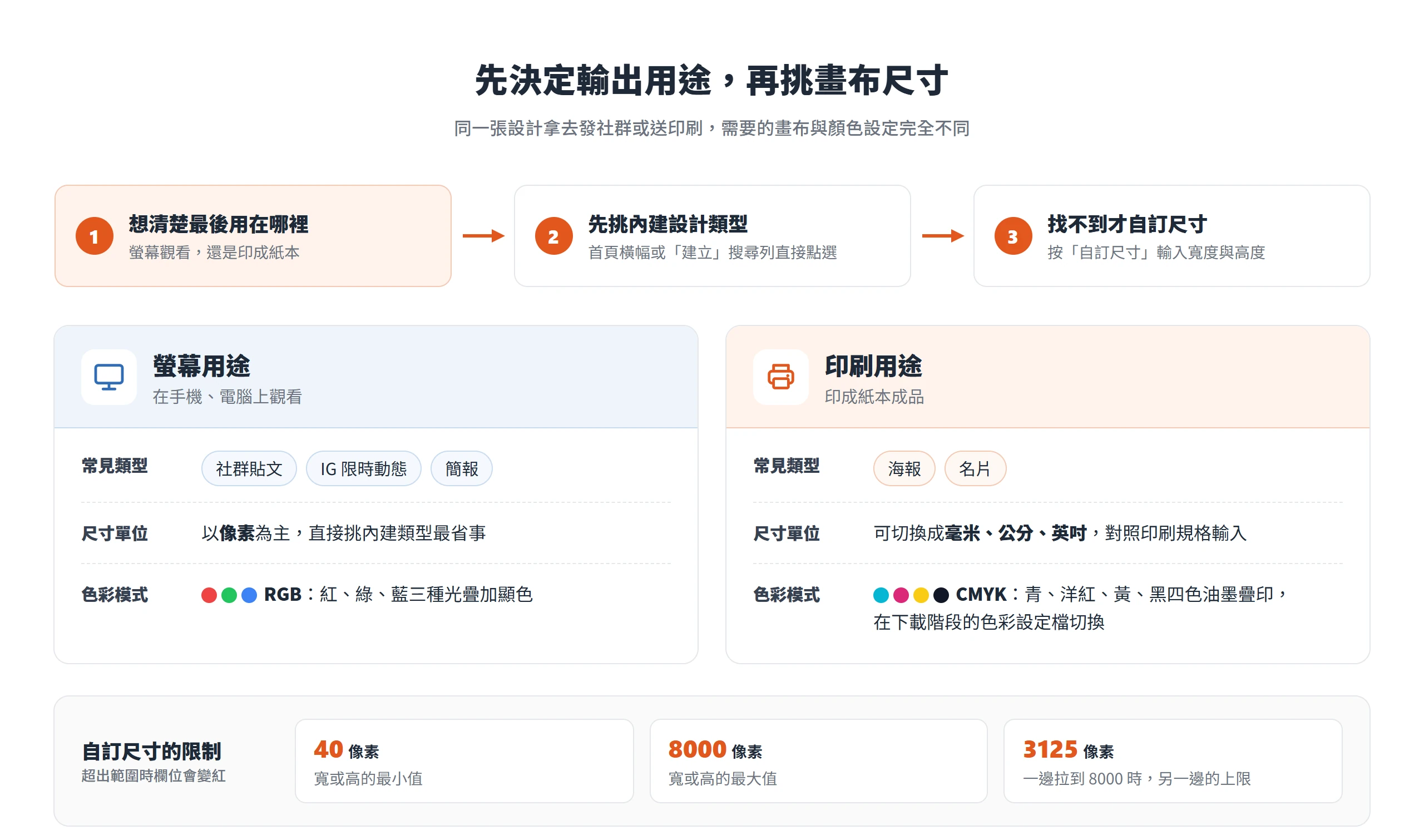The height and width of the screenshot is (840, 1424).
Task: Click the 8000 像素 maximum value card
Action: 818,761
